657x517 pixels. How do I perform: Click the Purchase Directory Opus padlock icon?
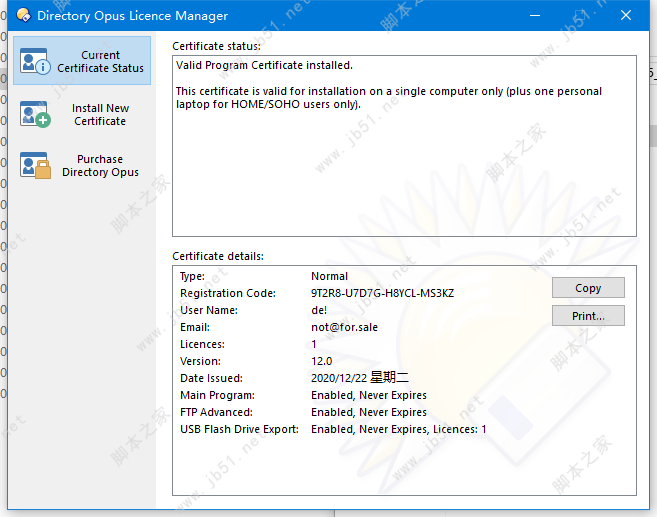(x=35, y=166)
